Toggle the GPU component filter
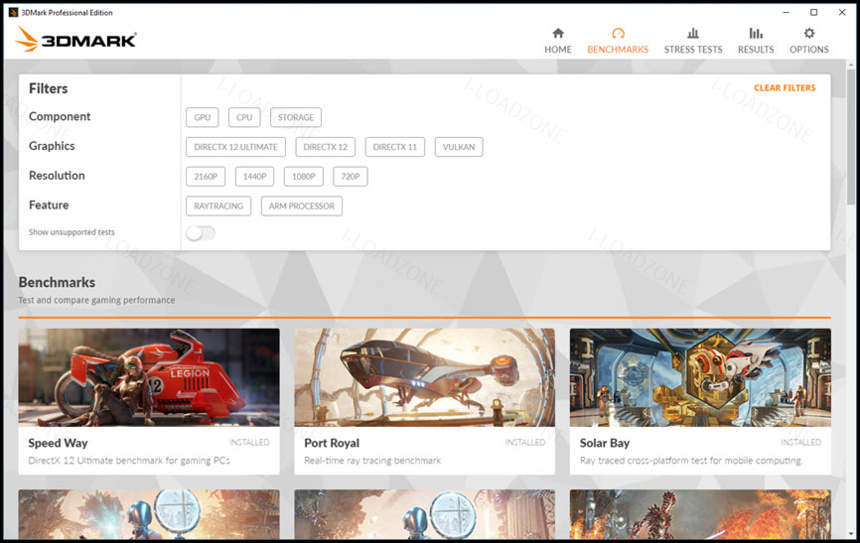Screen dimensions: 860x543 pos(202,117)
